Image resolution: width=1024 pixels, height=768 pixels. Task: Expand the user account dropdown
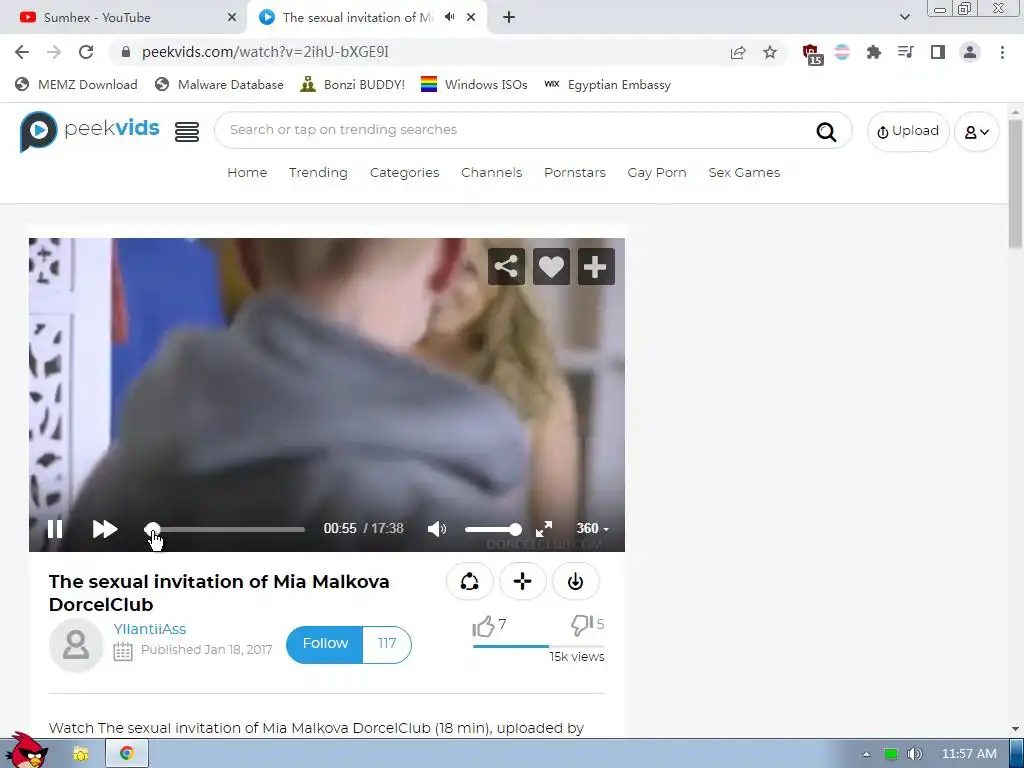977,132
